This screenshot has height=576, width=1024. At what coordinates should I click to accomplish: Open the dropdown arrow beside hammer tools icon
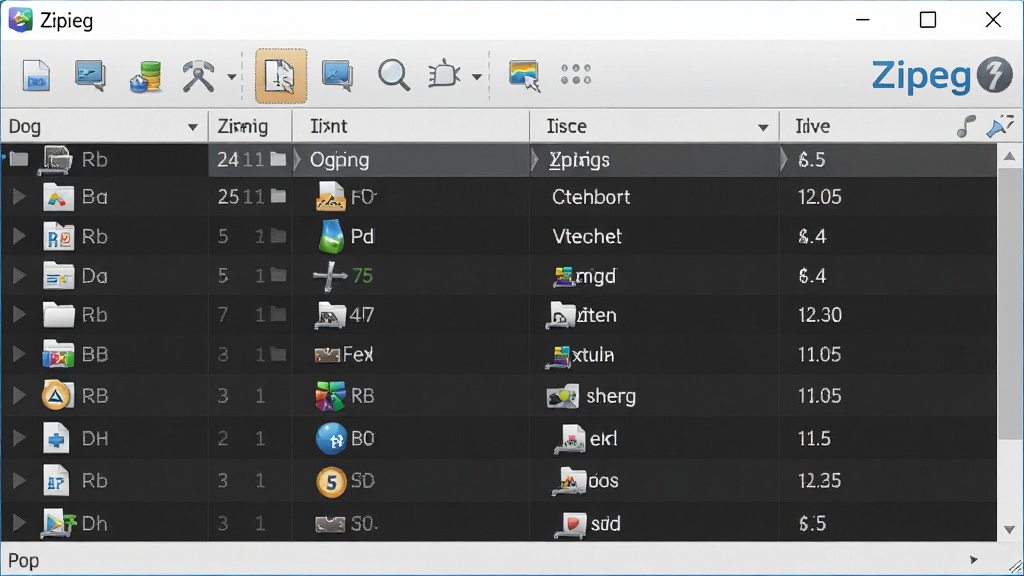(x=232, y=77)
